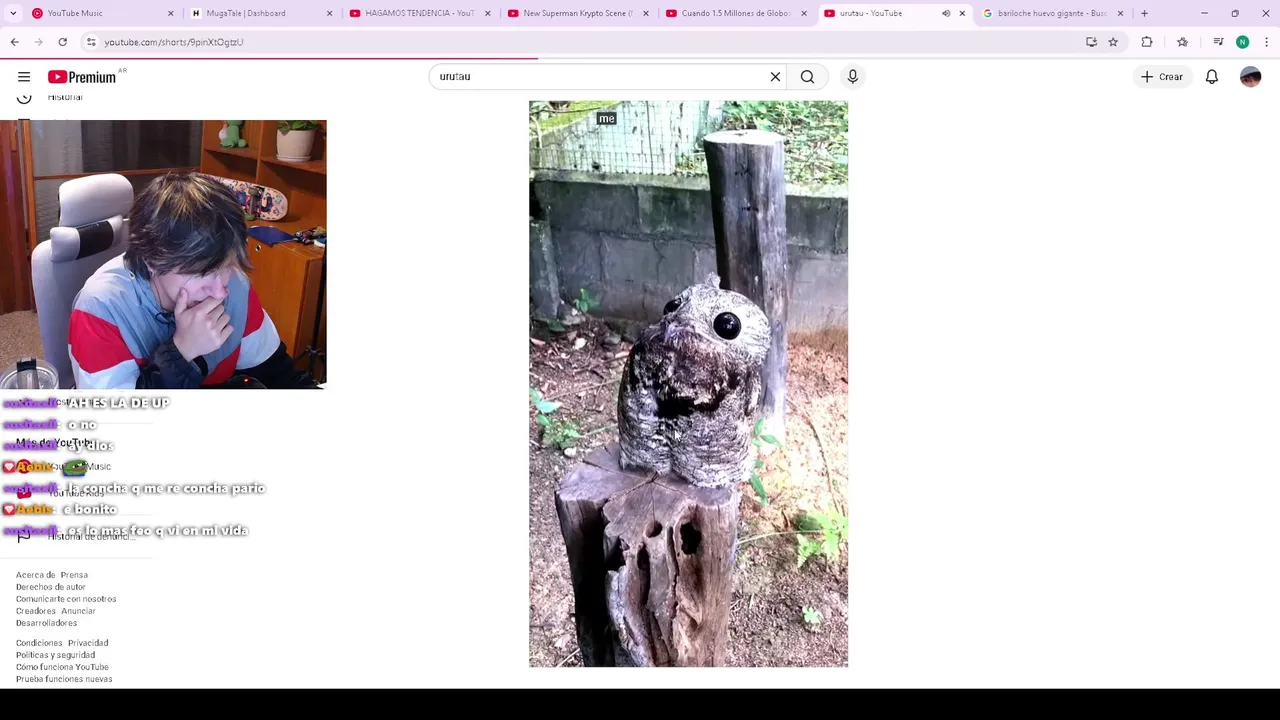Open Políticas y seguridad link
This screenshot has height=720, width=1280.
pos(55,655)
